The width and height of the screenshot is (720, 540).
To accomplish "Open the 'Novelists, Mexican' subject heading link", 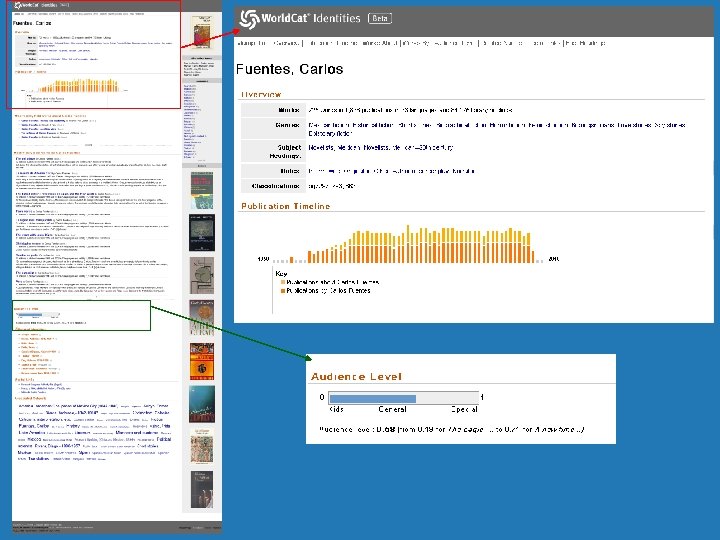I will click(337, 148).
